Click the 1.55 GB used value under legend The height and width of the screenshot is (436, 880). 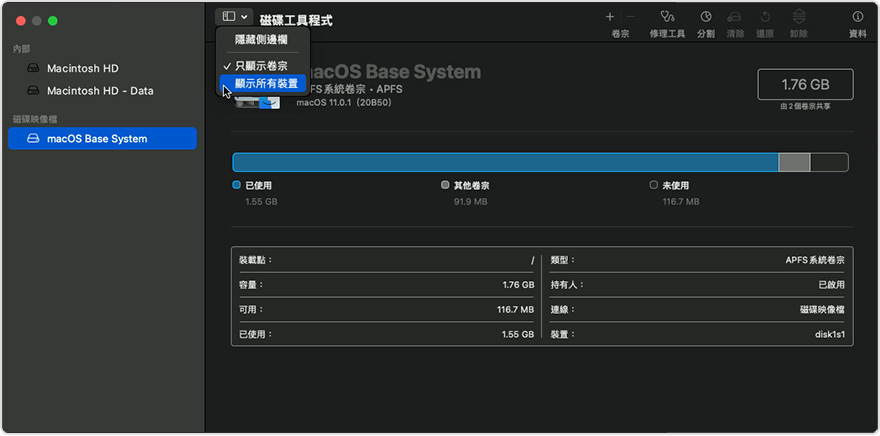(x=261, y=201)
